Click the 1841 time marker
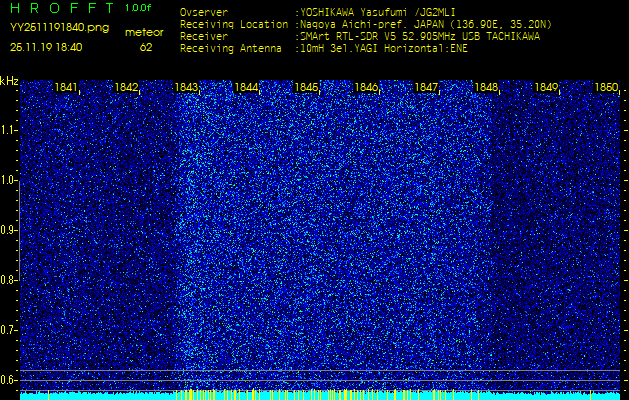 [x=66, y=87]
